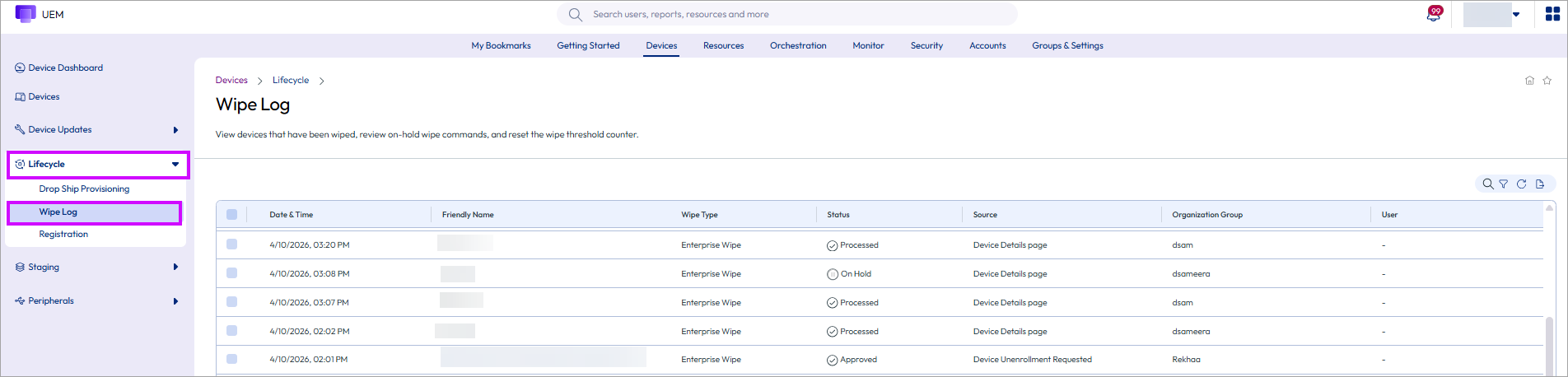This screenshot has width=1568, height=377.
Task: Click chevron after Devices breadcrumb
Action: point(260,81)
